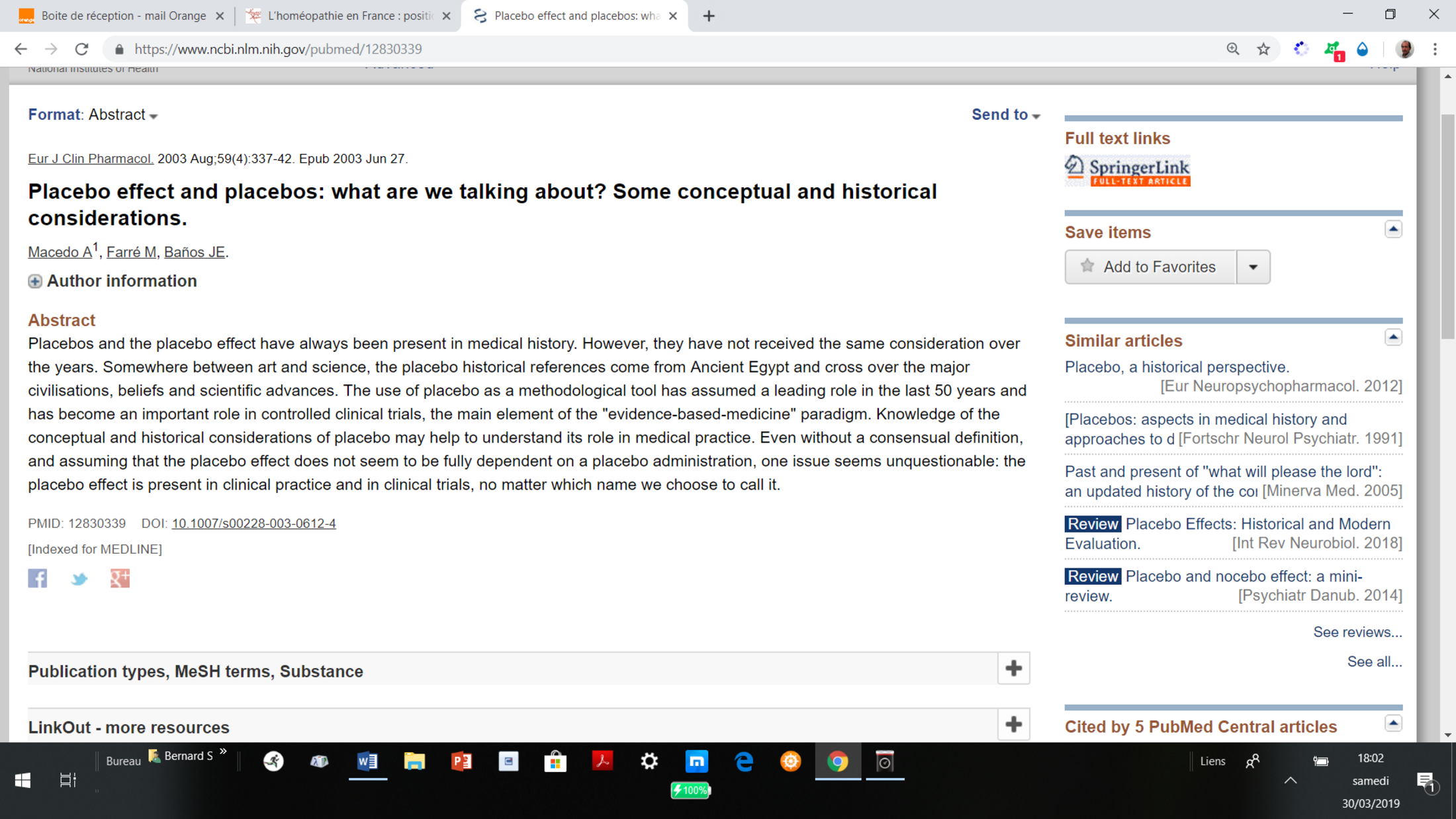
Task: Open SpringerLink full-text article logo
Action: (1127, 171)
